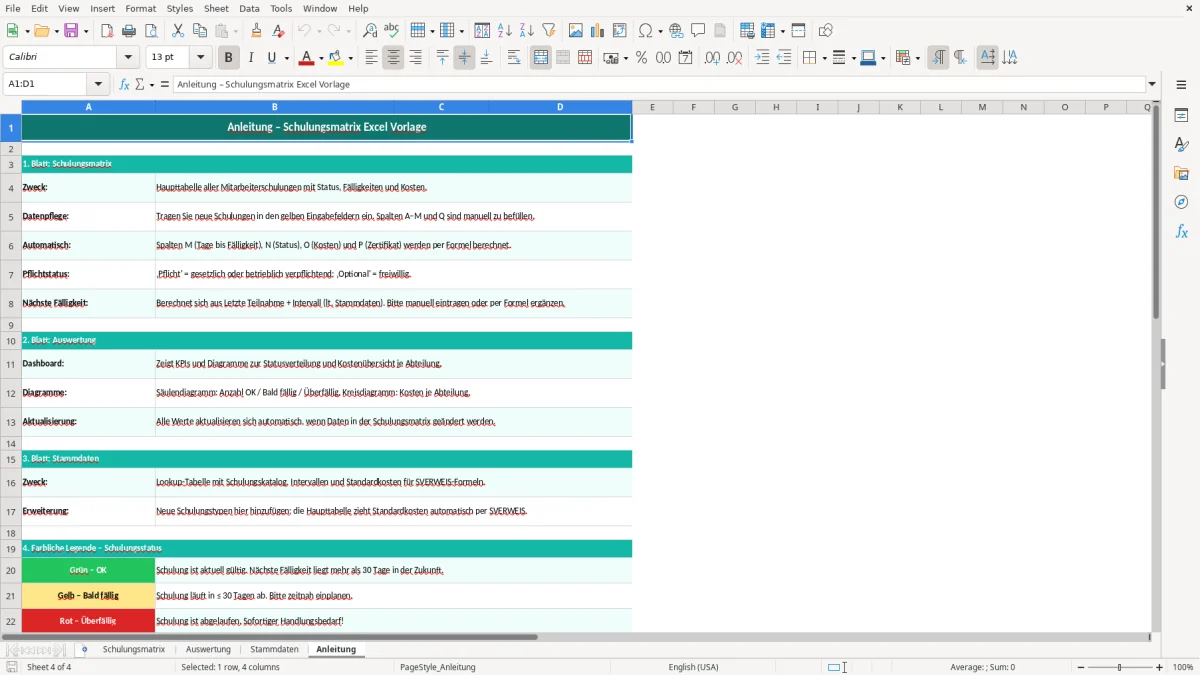Export directly as PDF
The width and height of the screenshot is (1200, 675).
coord(107,31)
